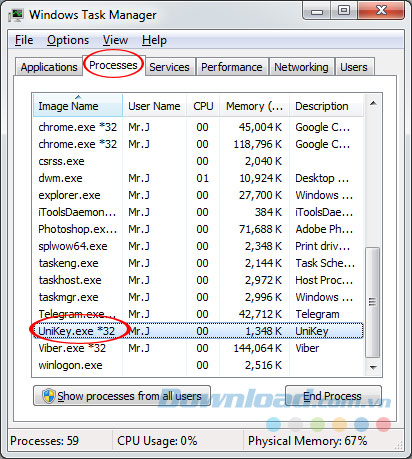Image resolution: width=412 pixels, height=459 pixels.
Task: Click the 27,700 K memory value
Action: 260,195
